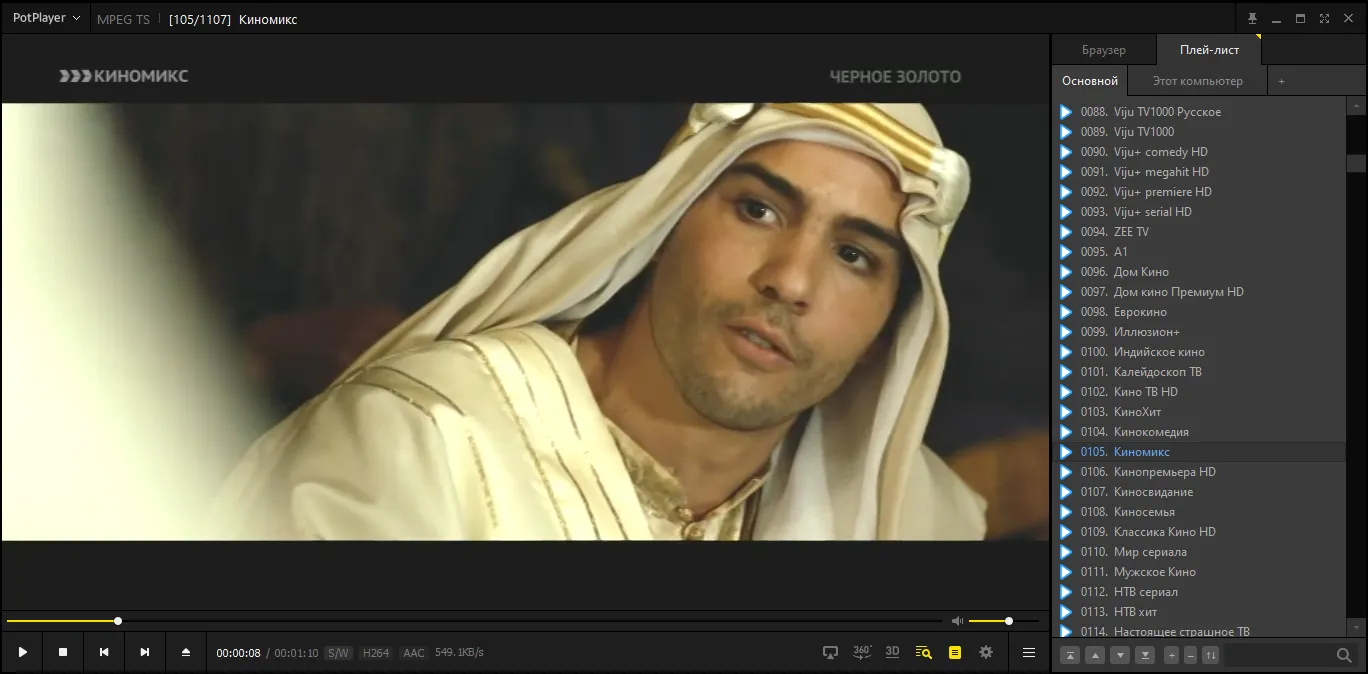
Task: Open the playlist search icon in control bar
Action: (x=924, y=652)
